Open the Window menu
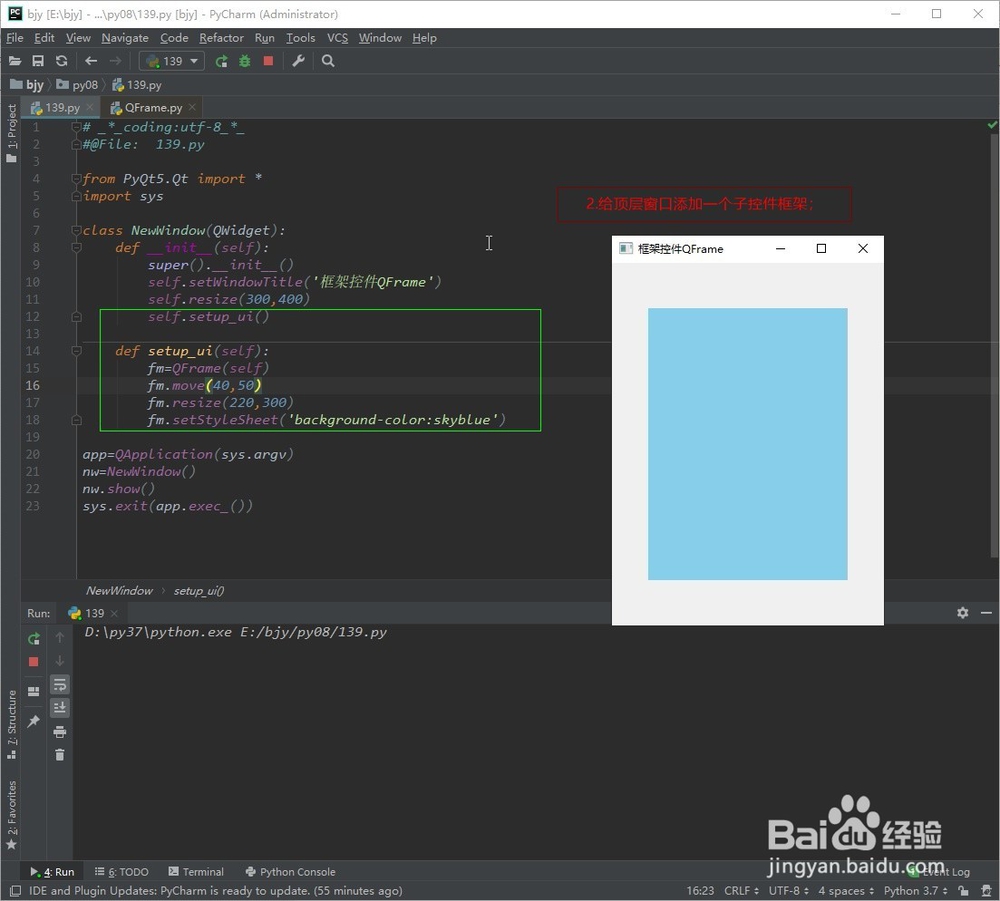This screenshot has height=901, width=1000. click(380, 38)
